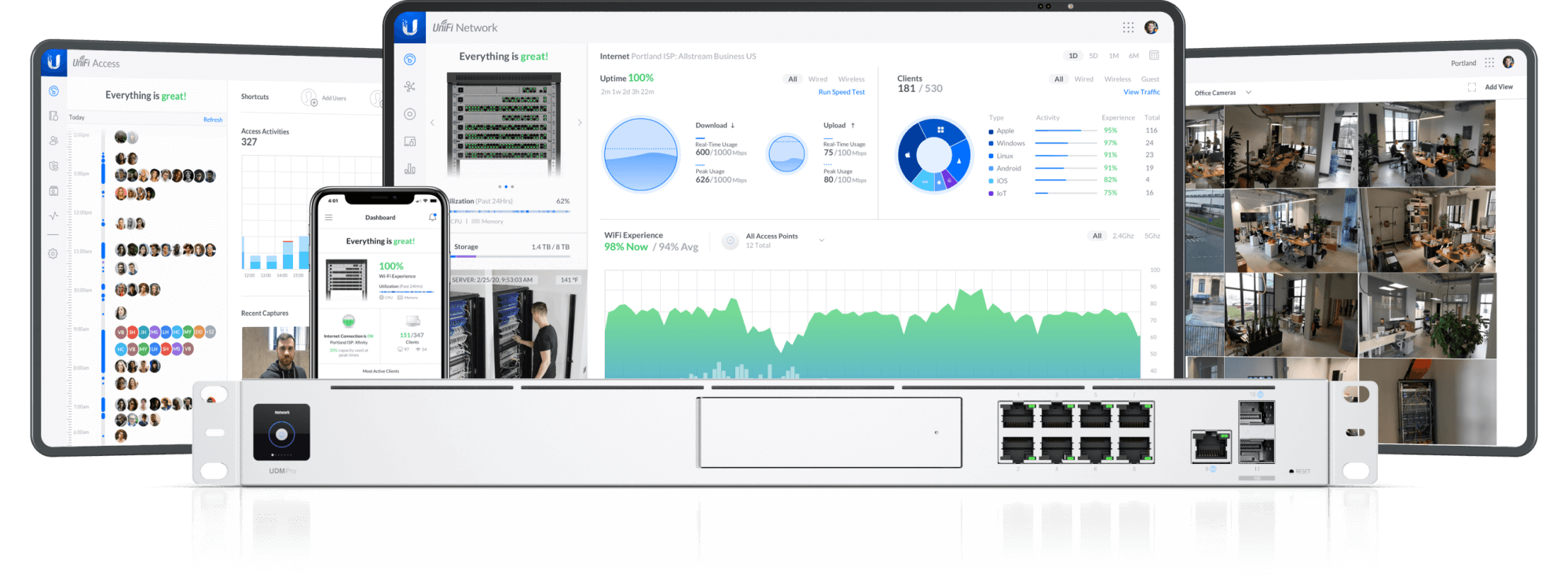Click the UniFi logo in the Access window
The height and width of the screenshot is (588, 1568).
point(54,61)
